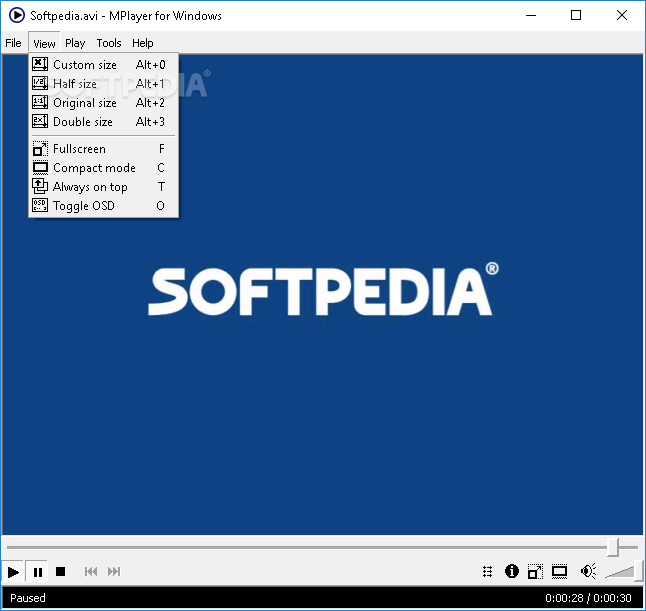Click the middle of the seek bar
Screen dimensions: 646x611
coord(322,548)
